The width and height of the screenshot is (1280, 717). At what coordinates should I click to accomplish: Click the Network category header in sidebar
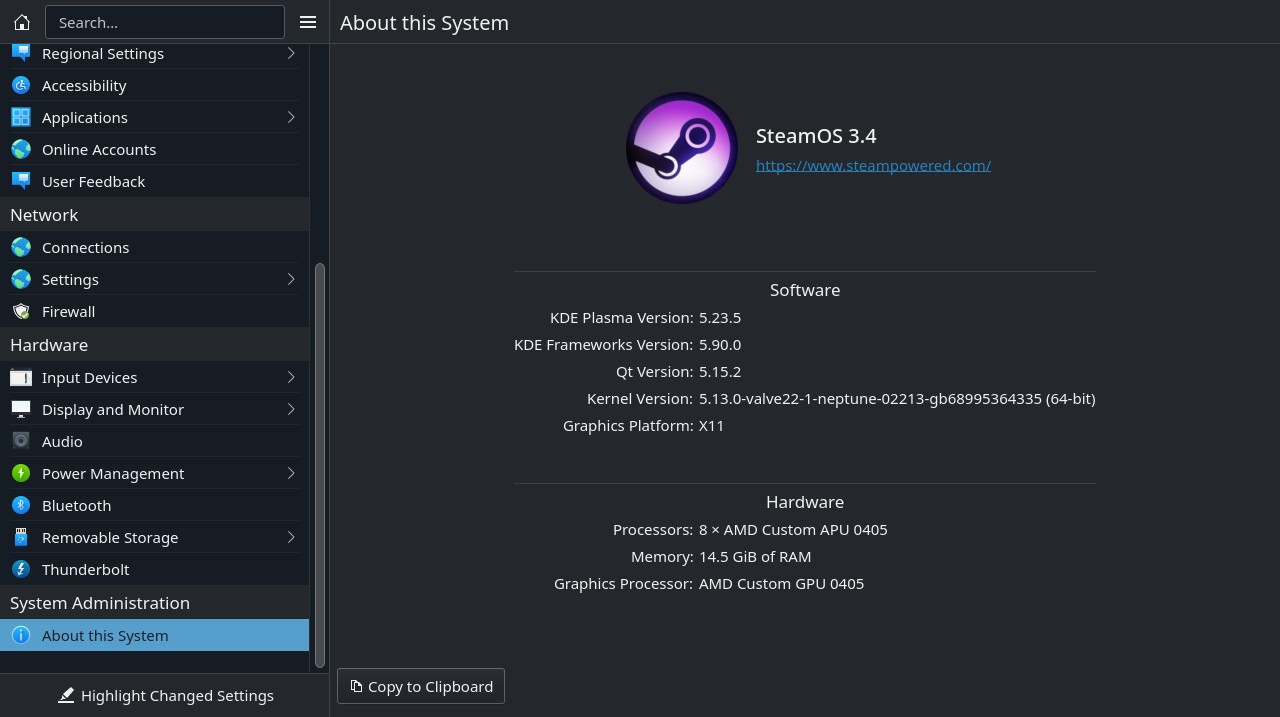[154, 215]
